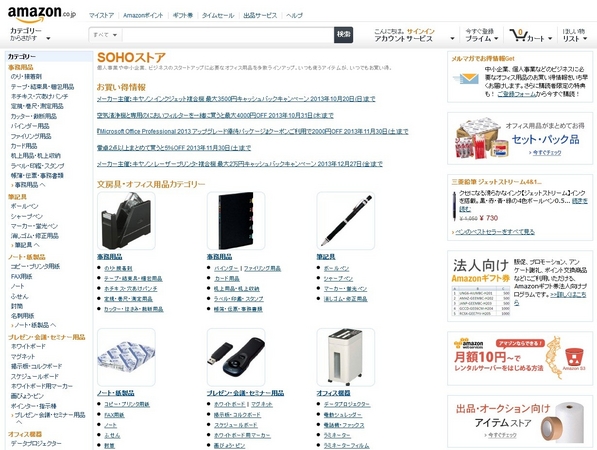Click the Amazon.co.jp logo
Viewport: 597px width, 450px height.
point(42,14)
